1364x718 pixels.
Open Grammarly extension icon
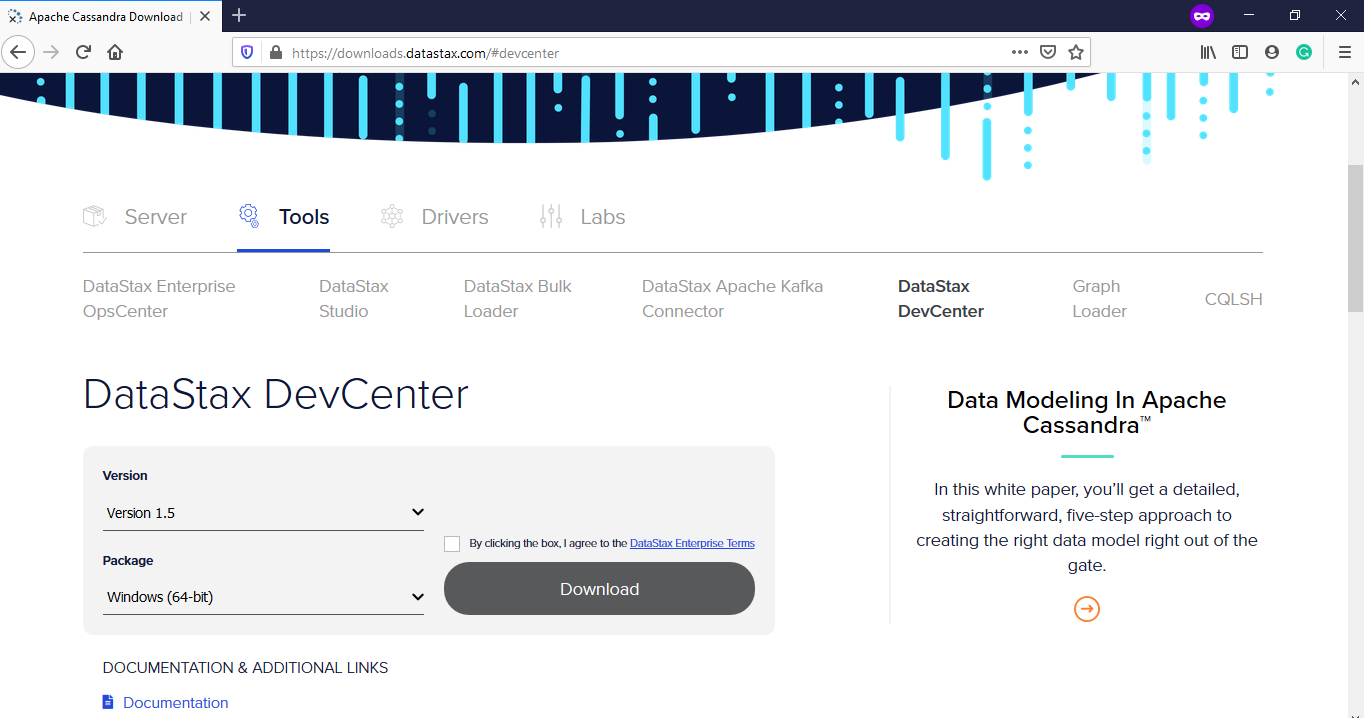[1304, 52]
